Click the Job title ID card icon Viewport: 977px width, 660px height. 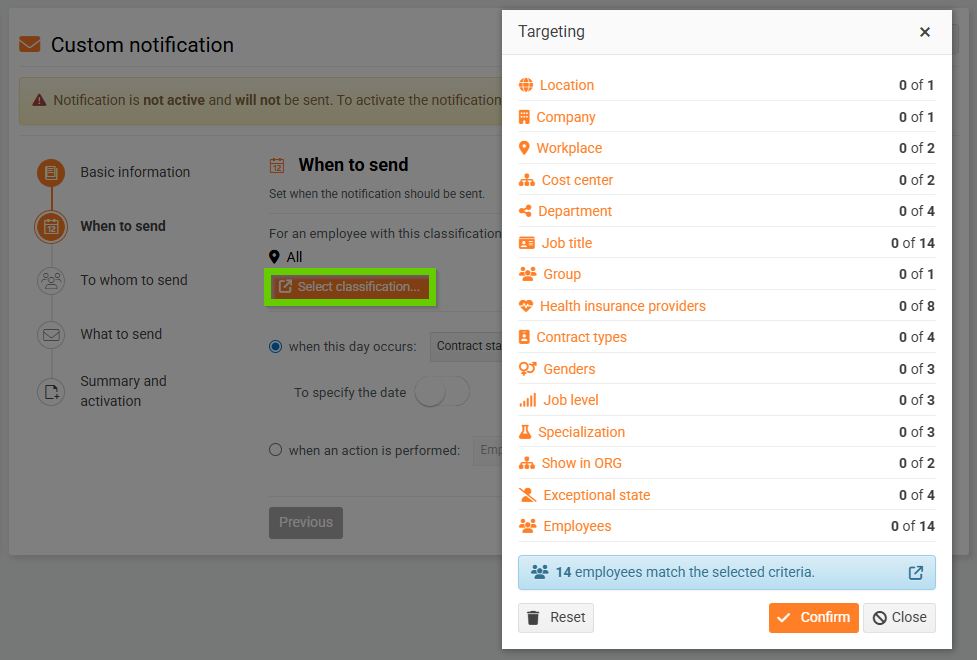[526, 243]
